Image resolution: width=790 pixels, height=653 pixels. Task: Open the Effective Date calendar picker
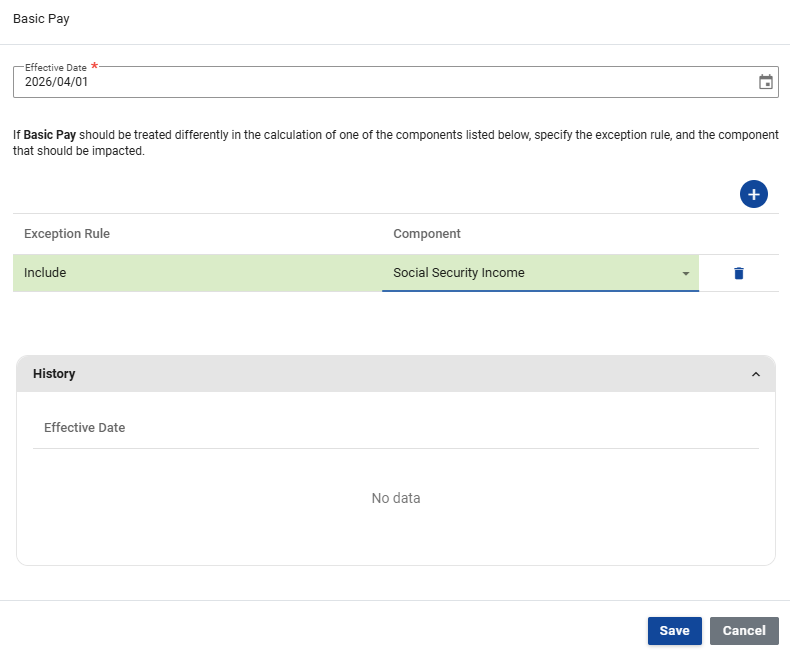pos(766,82)
